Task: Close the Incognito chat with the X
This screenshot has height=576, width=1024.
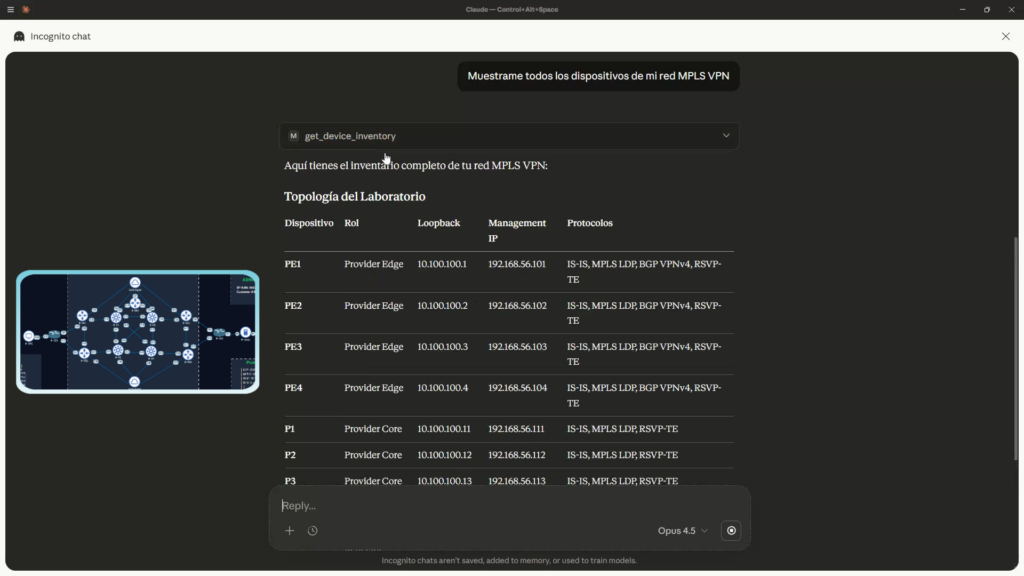Action: click(1006, 36)
